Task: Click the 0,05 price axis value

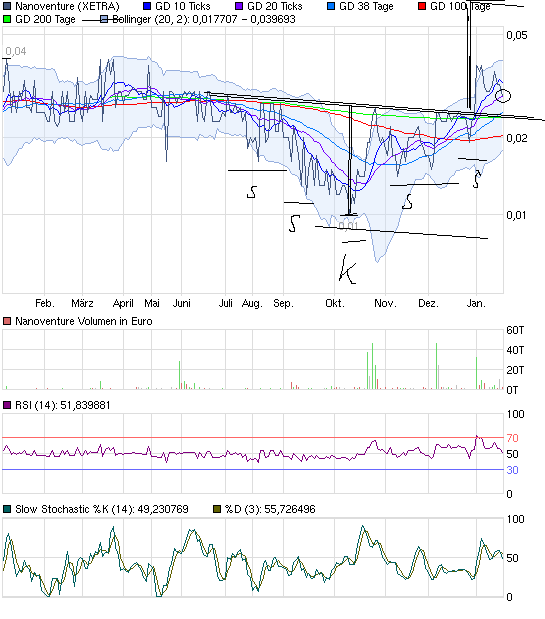Action: [517, 35]
